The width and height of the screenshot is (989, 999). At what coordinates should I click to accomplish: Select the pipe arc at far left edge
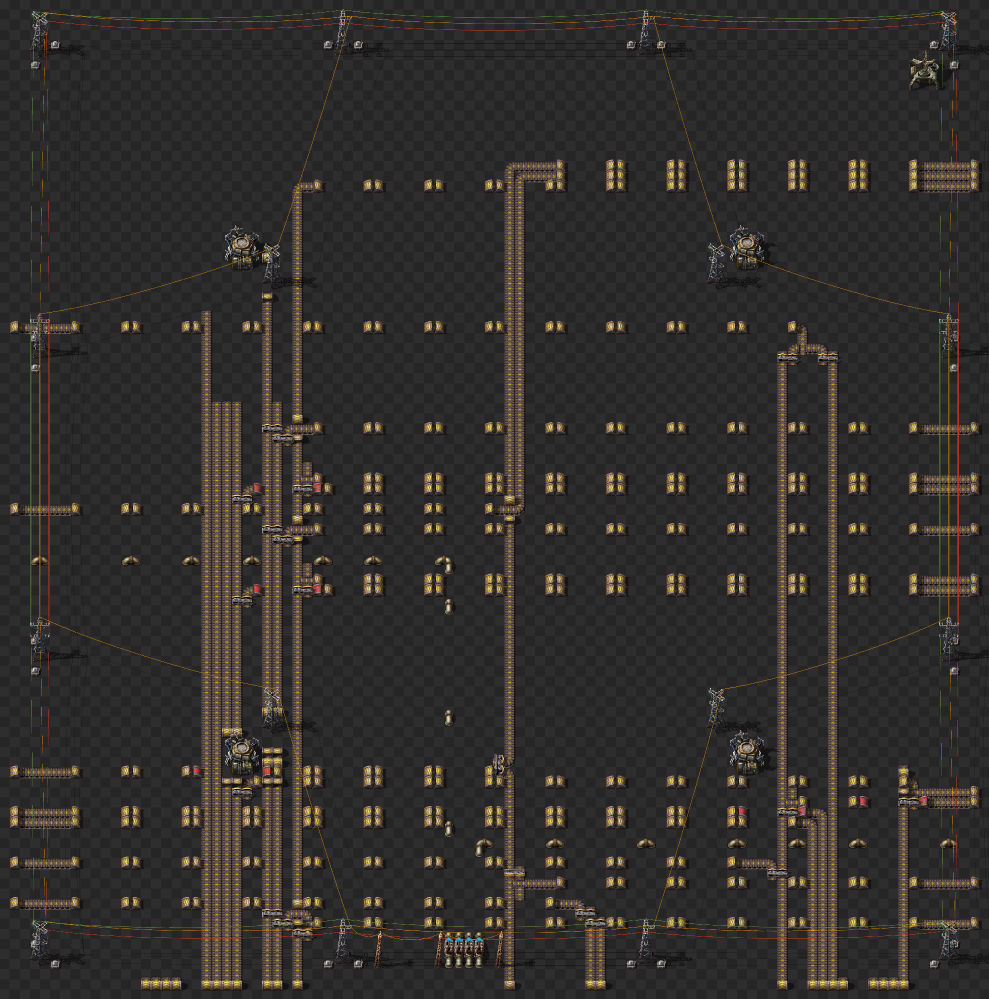[40, 560]
